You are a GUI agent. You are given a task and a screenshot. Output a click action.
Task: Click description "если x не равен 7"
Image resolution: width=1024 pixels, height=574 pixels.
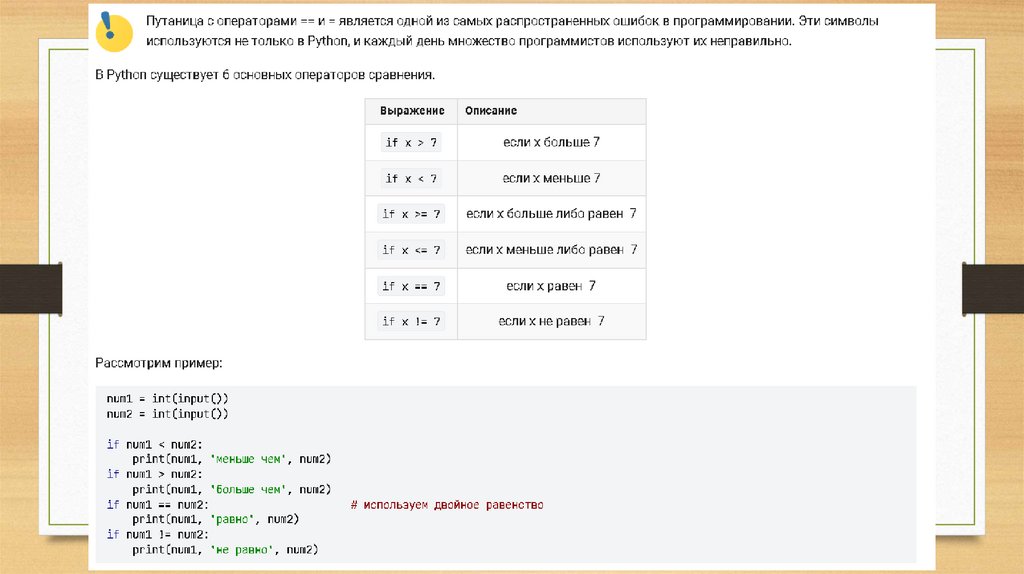coord(551,322)
